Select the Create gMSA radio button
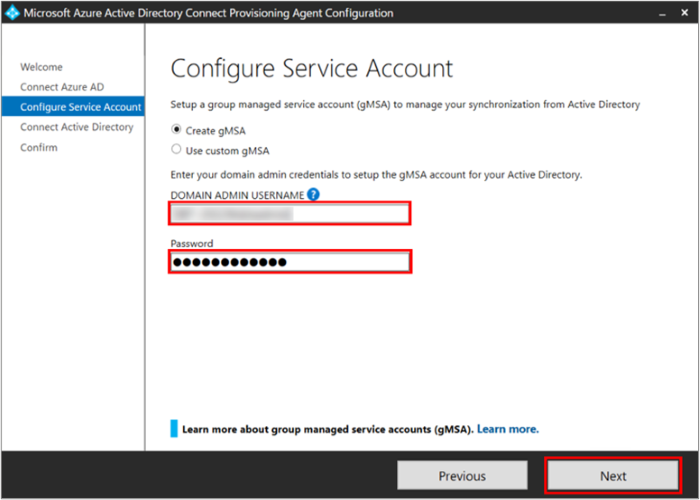700x500 pixels. [x=176, y=130]
